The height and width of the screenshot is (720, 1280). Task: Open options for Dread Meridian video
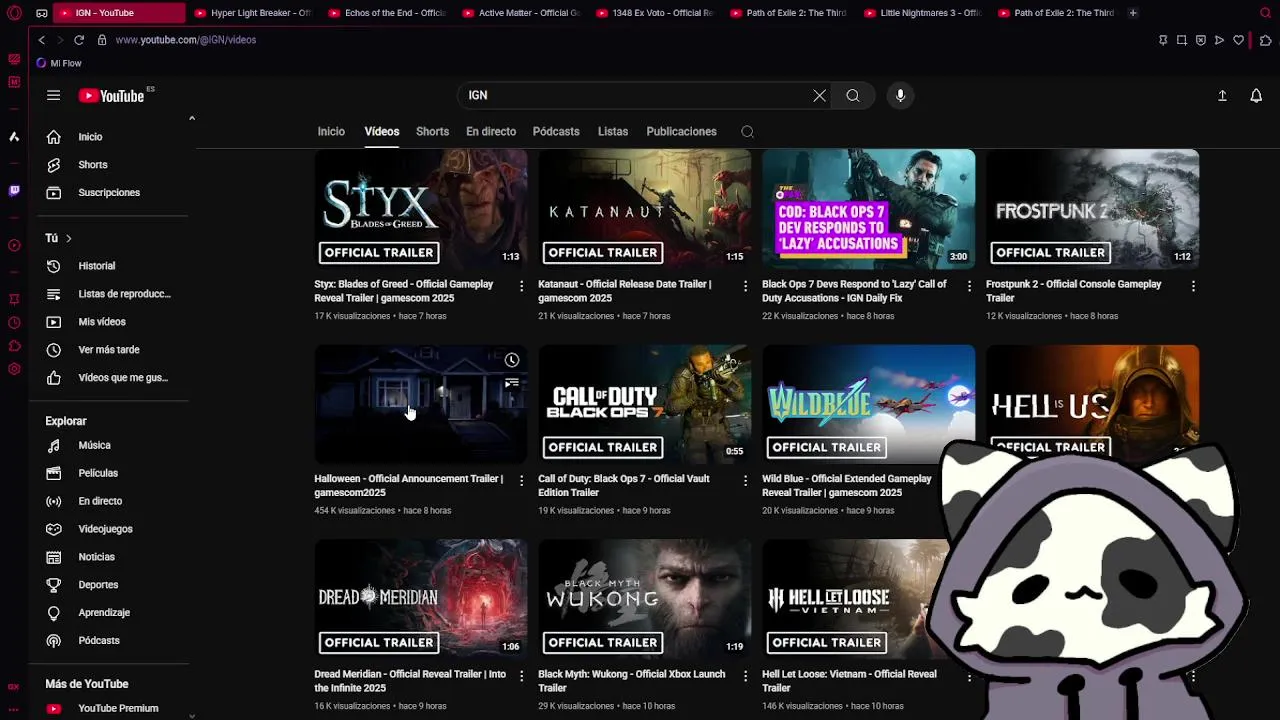click(521, 676)
